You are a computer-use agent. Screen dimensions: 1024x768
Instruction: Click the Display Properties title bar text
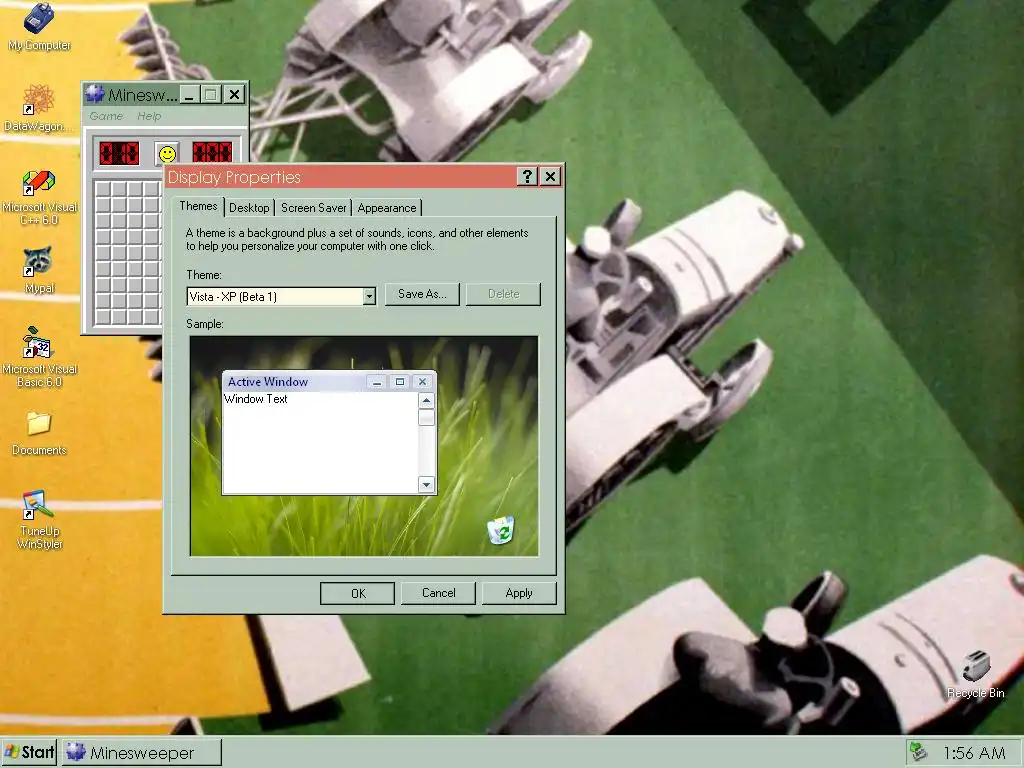point(234,177)
